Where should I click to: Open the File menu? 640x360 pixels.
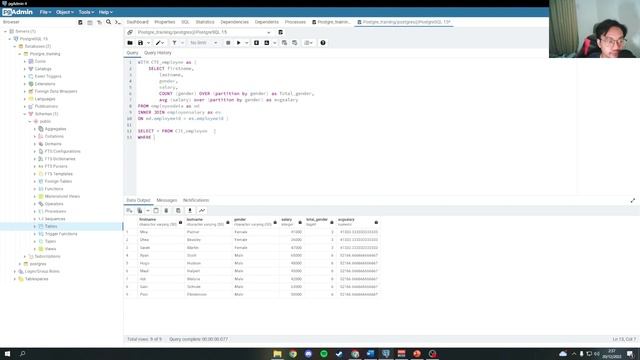45,12
